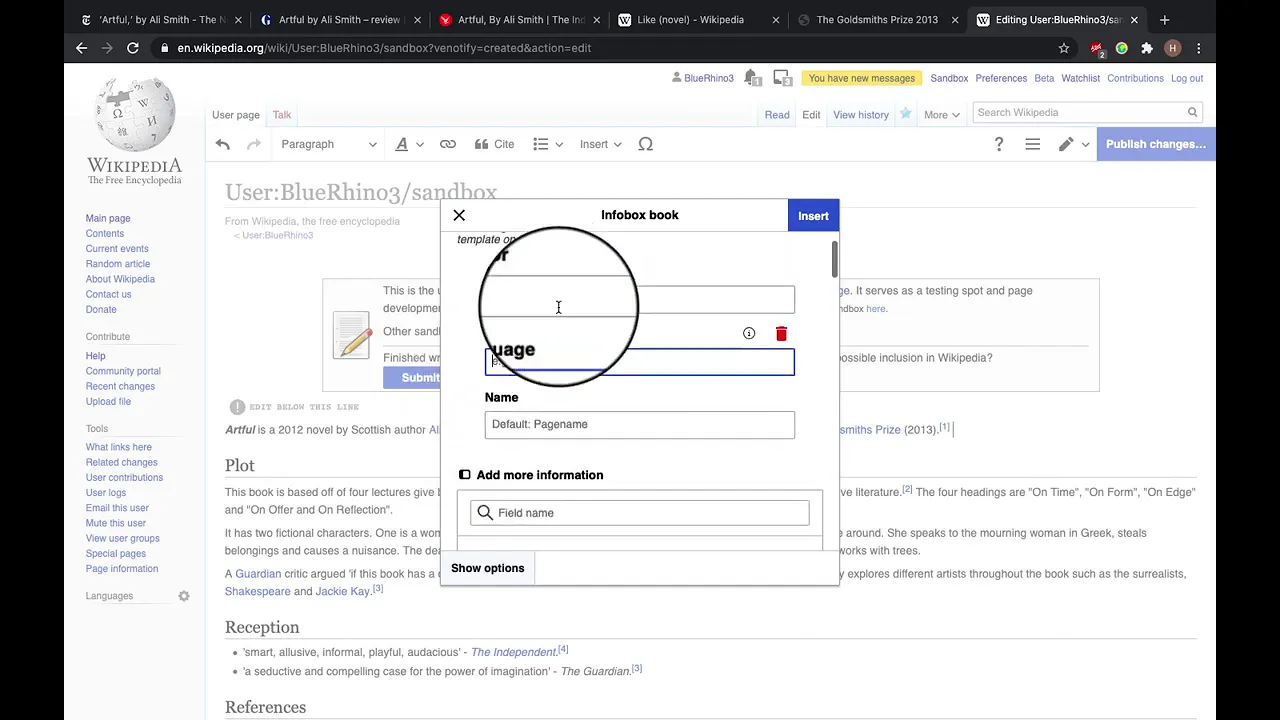Open special character omega tool

(x=646, y=144)
